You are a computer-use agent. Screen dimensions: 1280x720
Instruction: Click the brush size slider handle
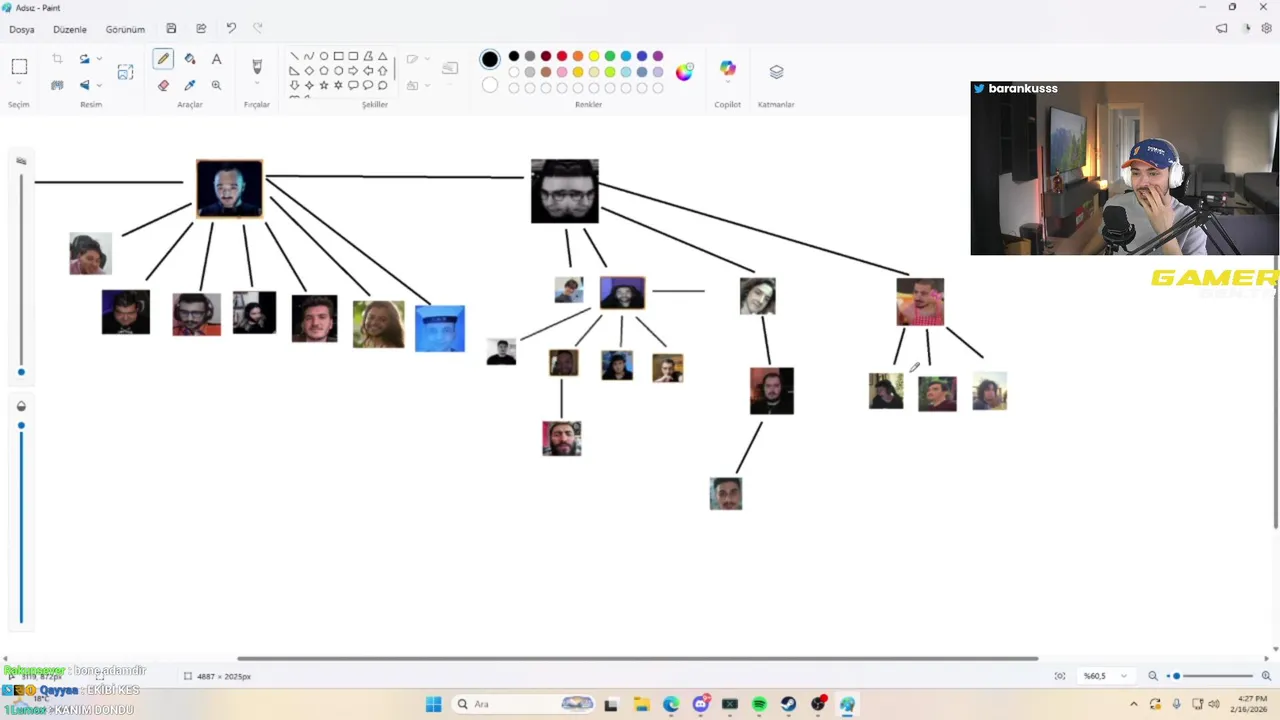21,372
